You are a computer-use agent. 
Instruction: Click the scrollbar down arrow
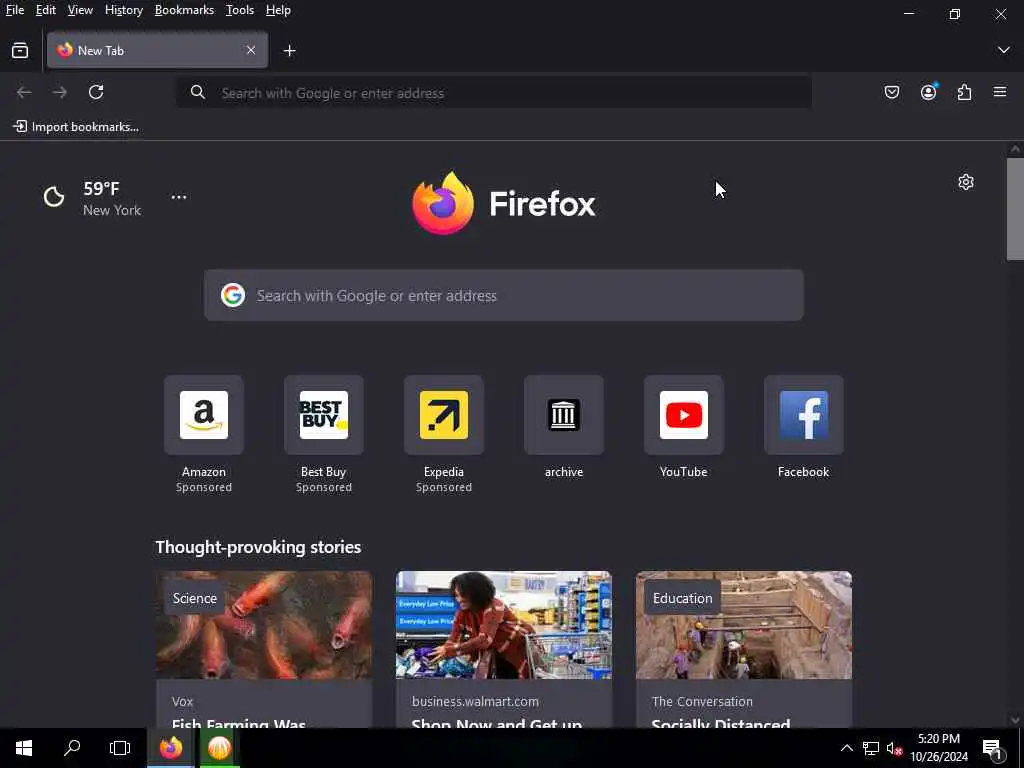click(1015, 720)
